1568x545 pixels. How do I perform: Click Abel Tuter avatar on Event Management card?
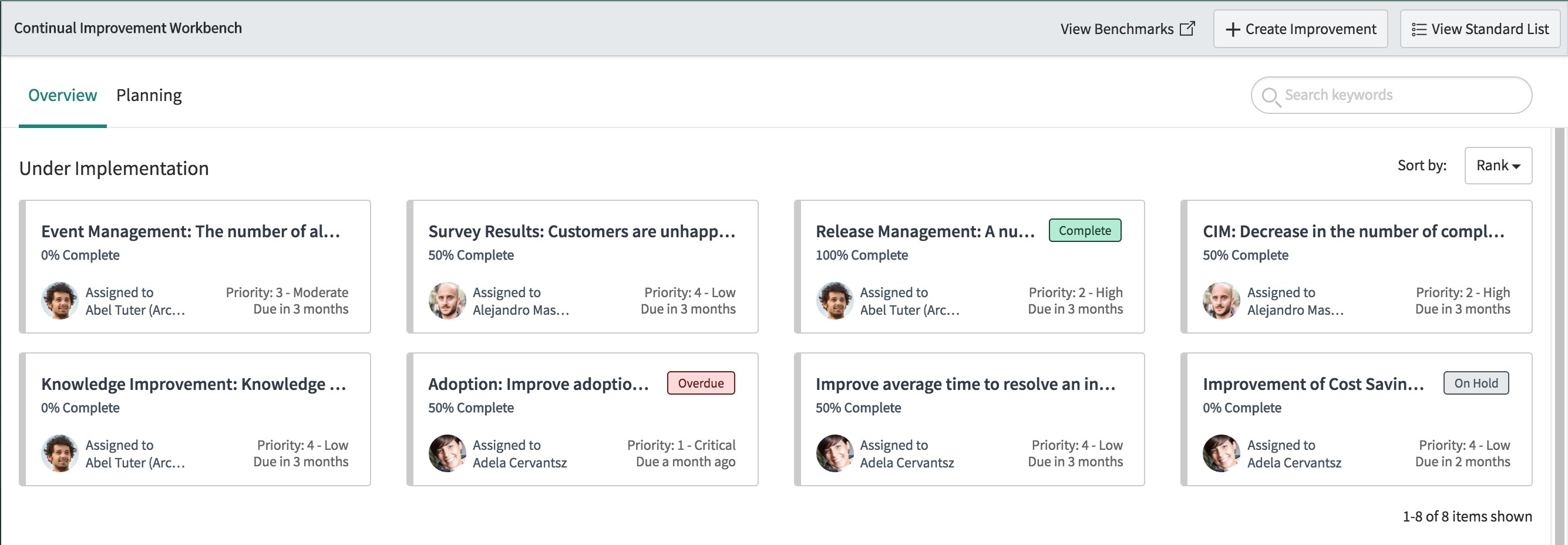tap(60, 300)
